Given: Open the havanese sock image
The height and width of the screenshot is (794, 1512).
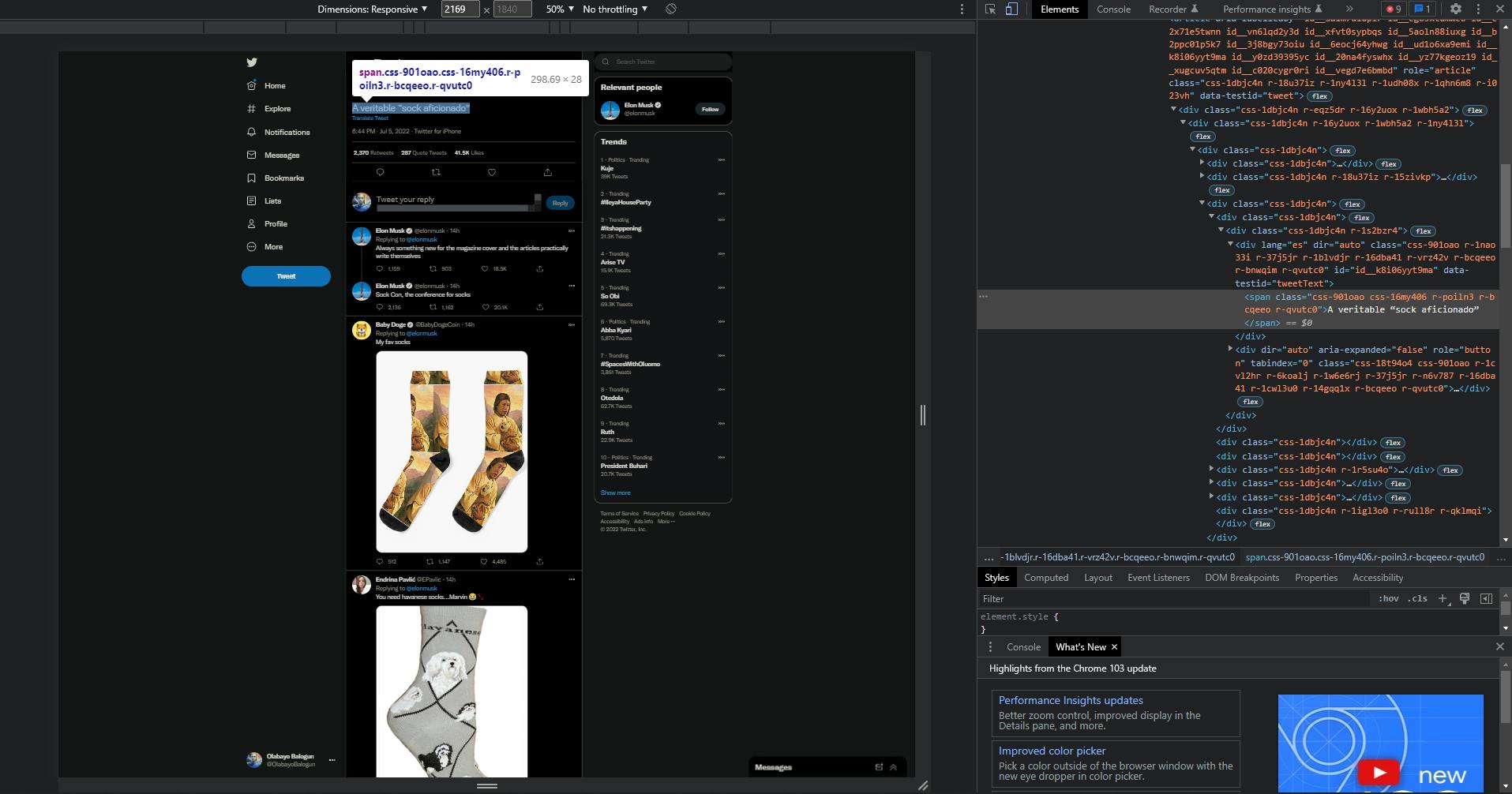Looking at the screenshot, I should pyautogui.click(x=452, y=691).
